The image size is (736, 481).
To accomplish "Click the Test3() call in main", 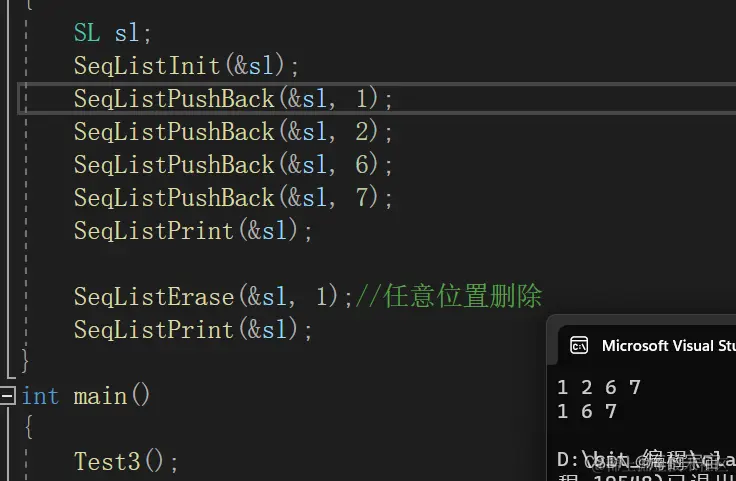I will [x=126, y=462].
